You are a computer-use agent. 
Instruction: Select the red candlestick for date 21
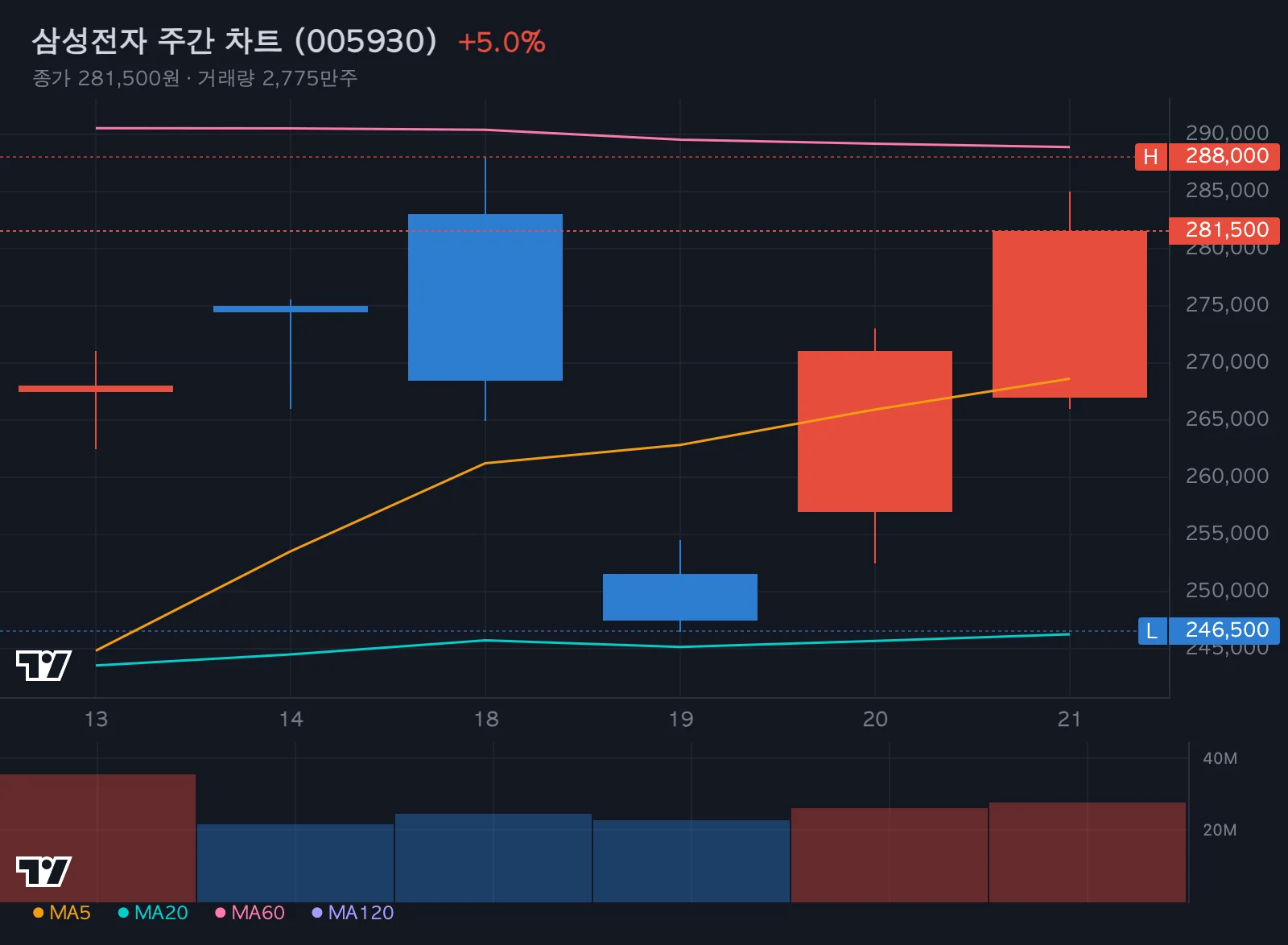click(x=1070, y=314)
